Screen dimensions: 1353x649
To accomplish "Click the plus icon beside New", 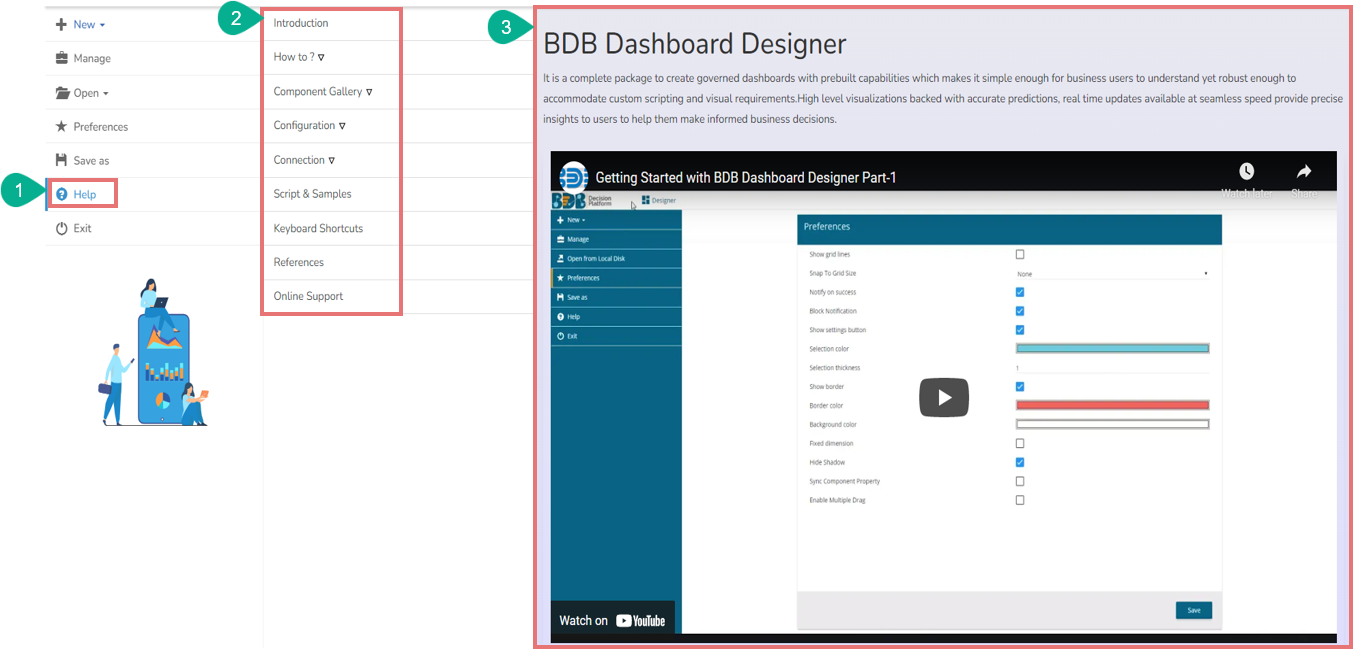I will pos(61,24).
